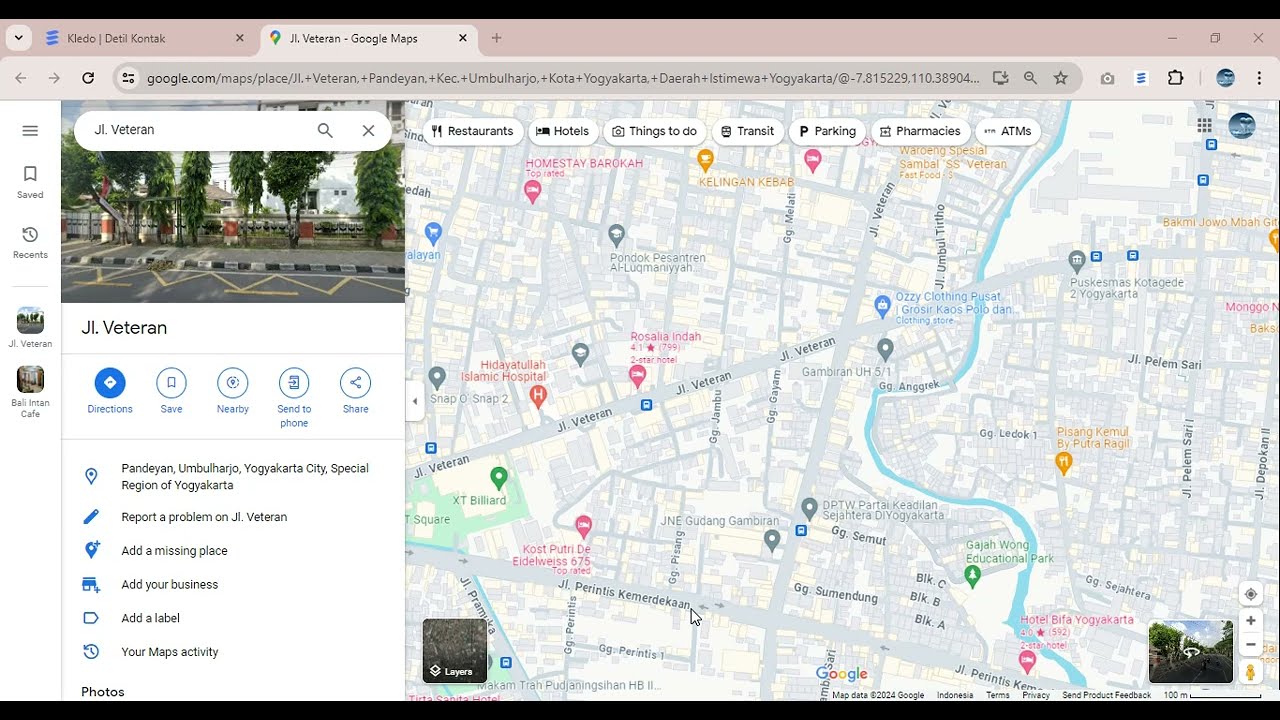
Task: Bookmark this page with star icon
Action: coord(1061,78)
